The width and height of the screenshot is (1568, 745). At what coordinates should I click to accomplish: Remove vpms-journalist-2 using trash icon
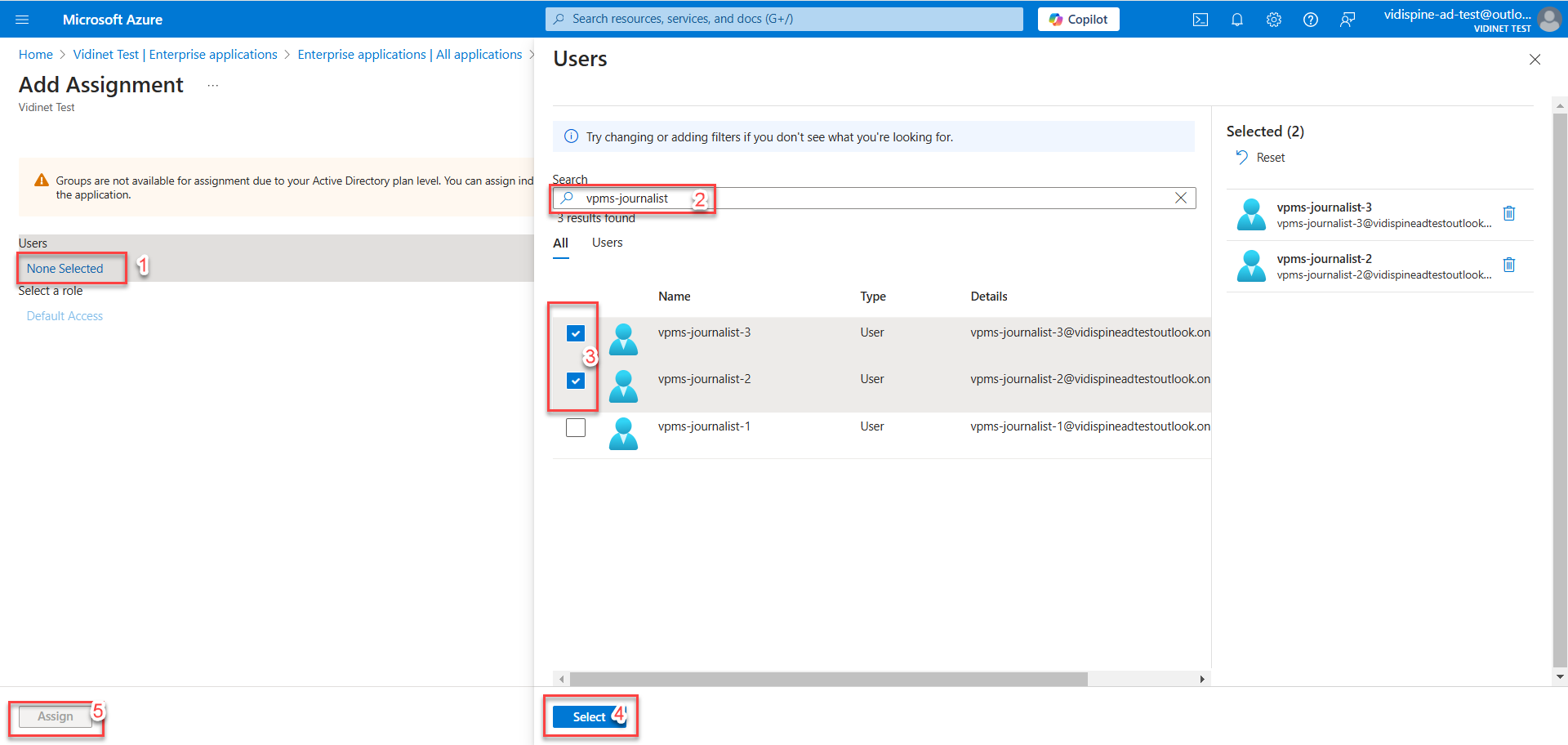click(1508, 265)
